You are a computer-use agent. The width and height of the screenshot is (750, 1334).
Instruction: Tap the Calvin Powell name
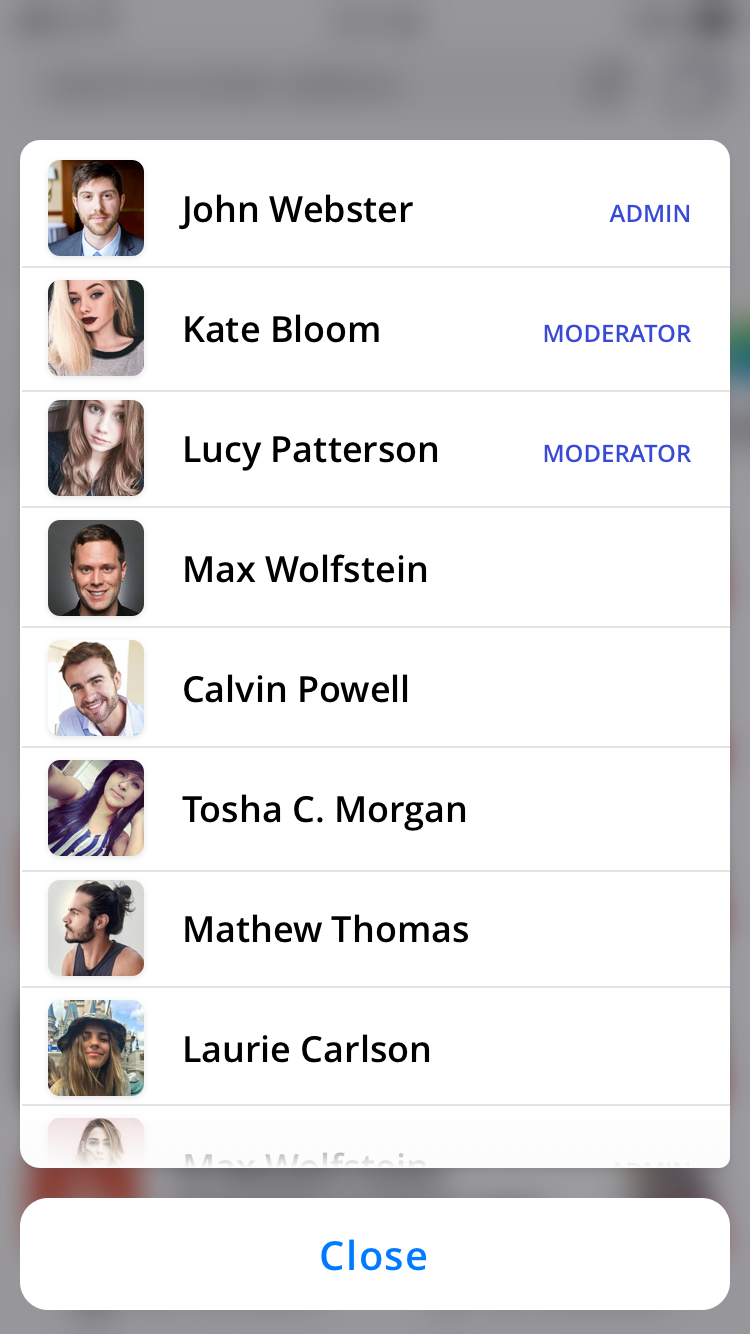tap(296, 689)
